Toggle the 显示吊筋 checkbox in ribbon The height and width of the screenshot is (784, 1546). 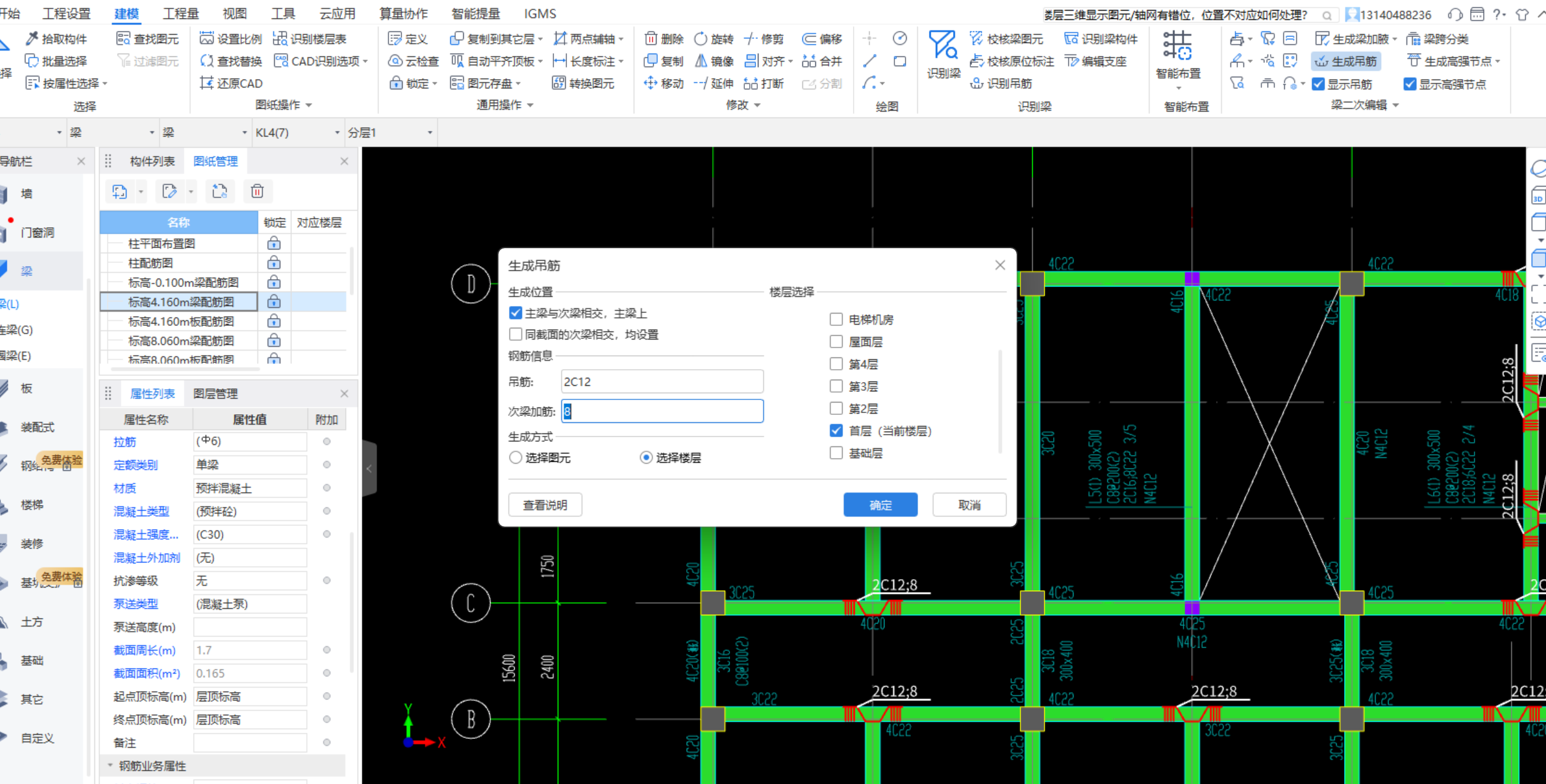click(x=1318, y=84)
